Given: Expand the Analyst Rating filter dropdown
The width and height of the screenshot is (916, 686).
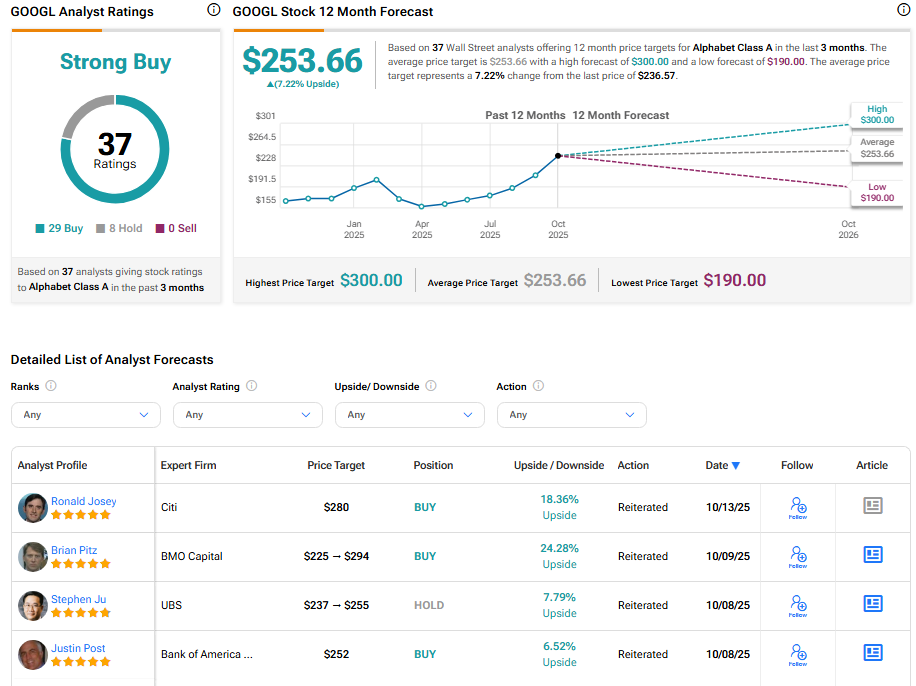Looking at the screenshot, I should click(247, 414).
